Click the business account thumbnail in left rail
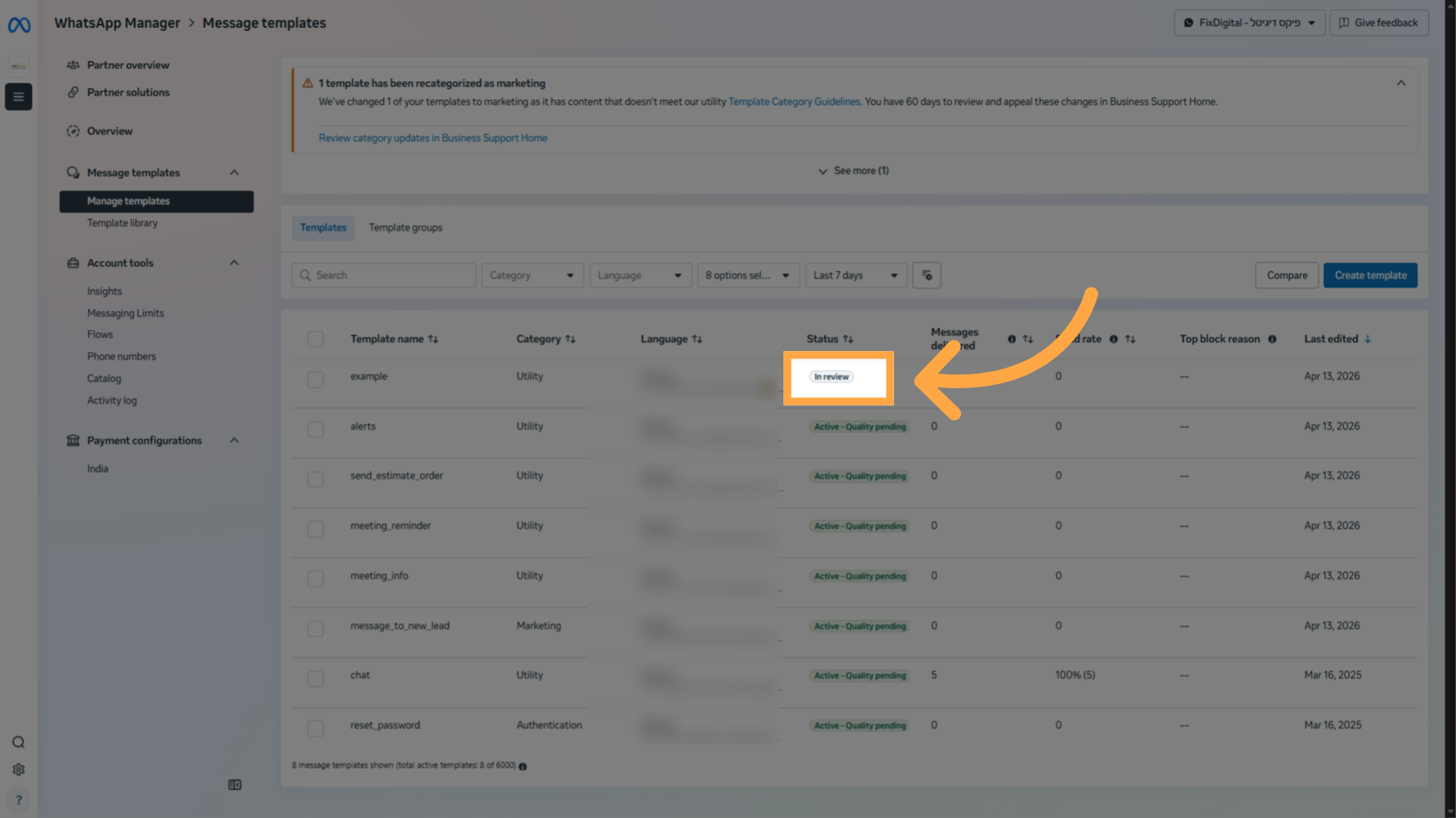This screenshot has width=1456, height=818. coord(18,66)
